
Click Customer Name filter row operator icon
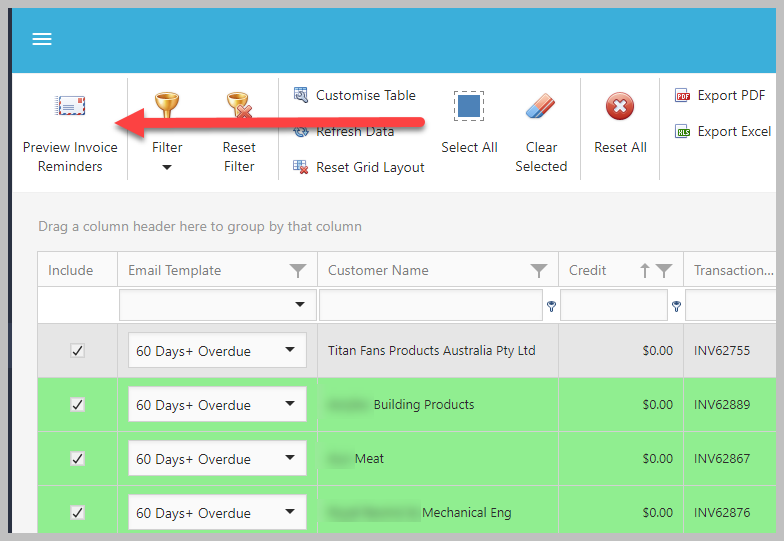pos(551,306)
